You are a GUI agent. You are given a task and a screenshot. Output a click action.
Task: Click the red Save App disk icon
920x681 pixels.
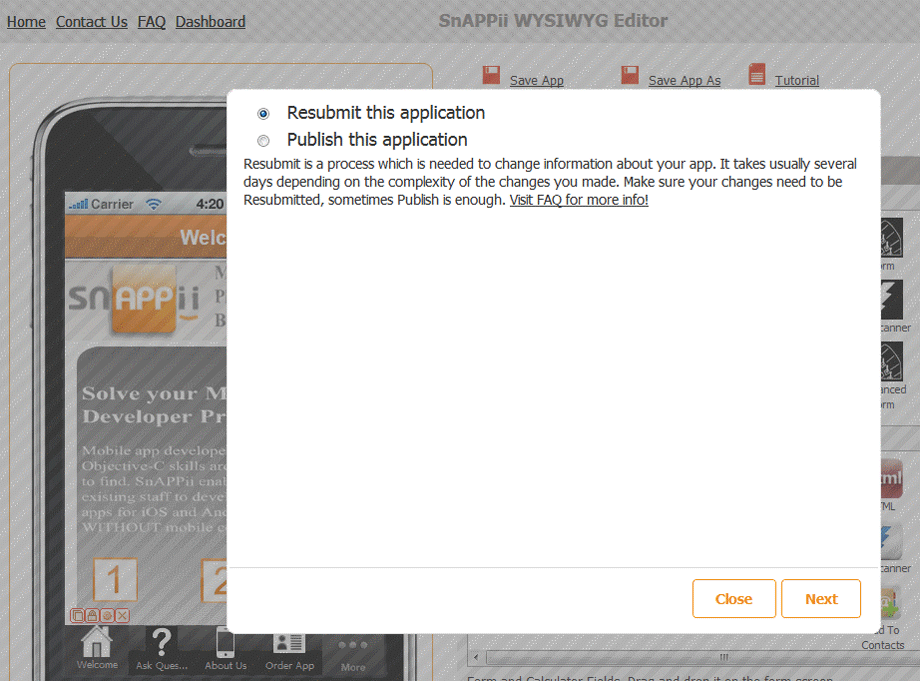pyautogui.click(x=491, y=75)
